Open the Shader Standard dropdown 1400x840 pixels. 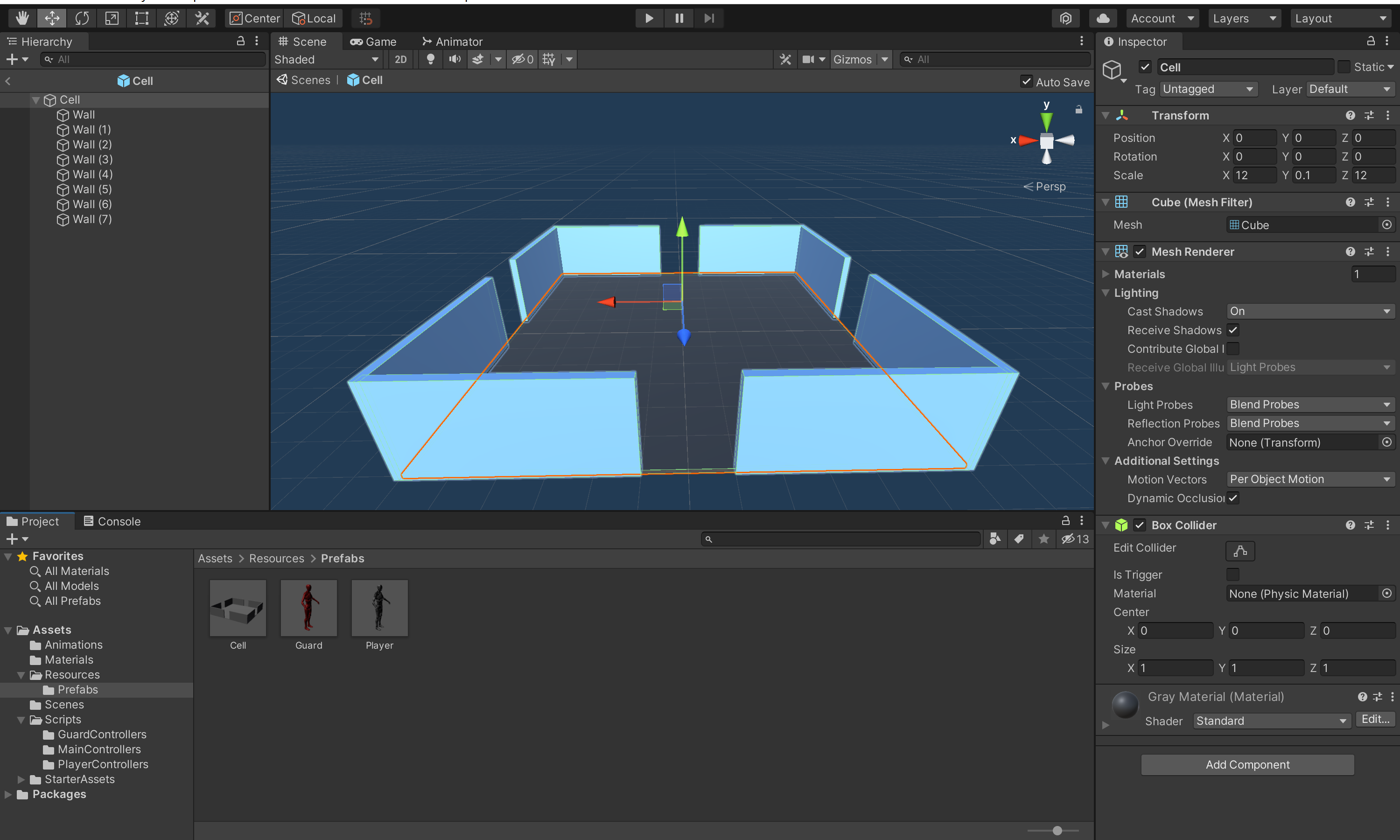coord(1272,721)
